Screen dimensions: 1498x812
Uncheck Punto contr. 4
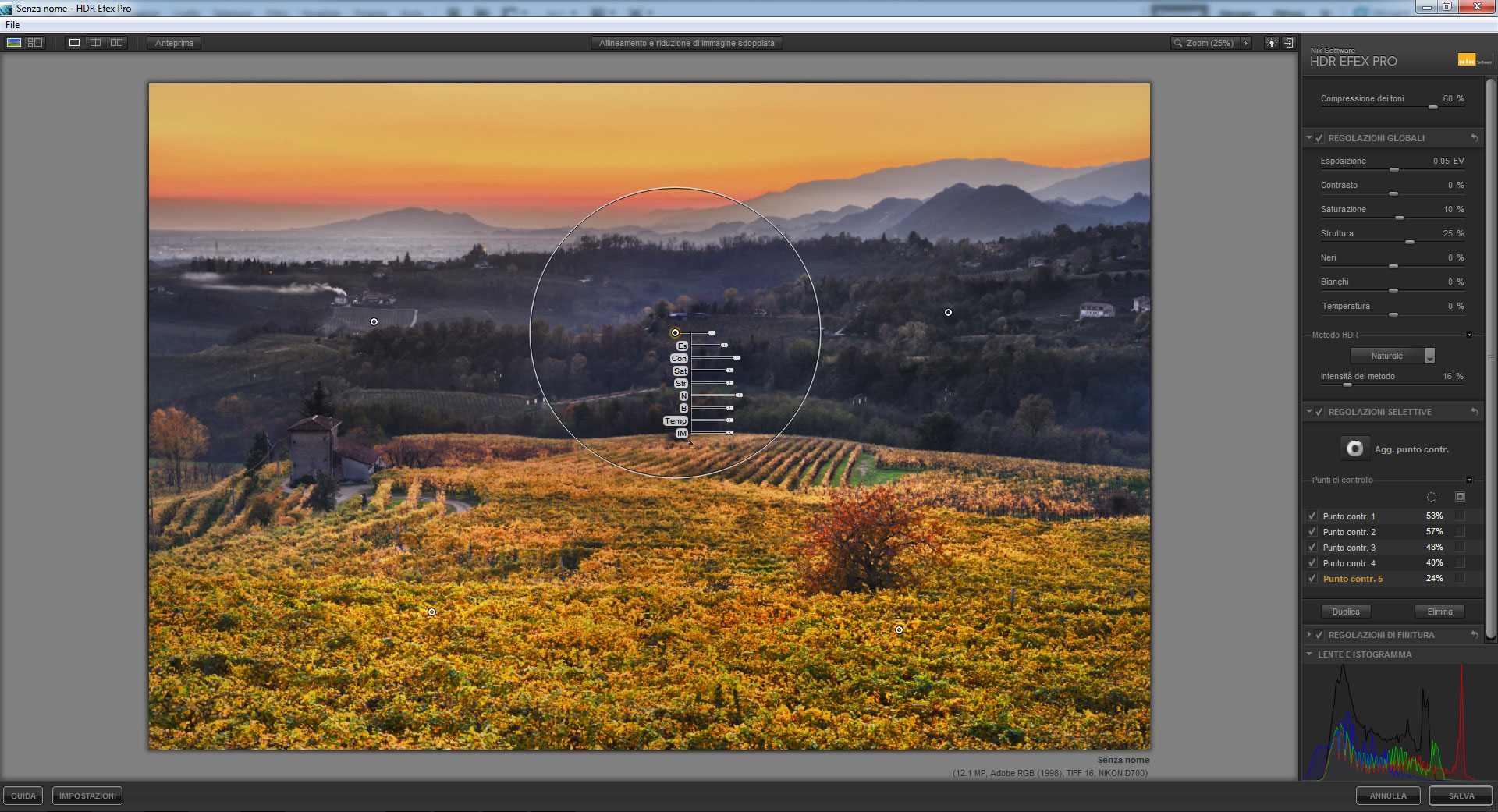pos(1312,563)
